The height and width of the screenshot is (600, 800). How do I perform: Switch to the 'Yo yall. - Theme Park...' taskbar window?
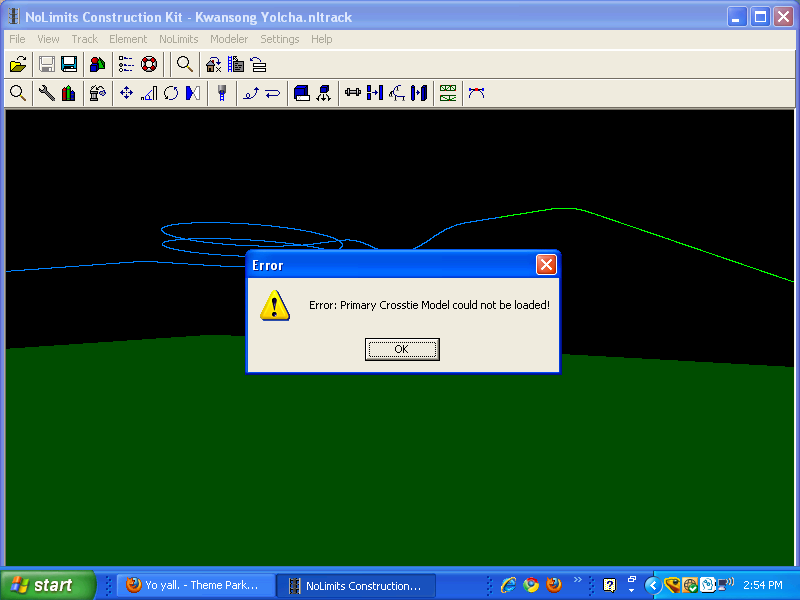(x=196, y=585)
